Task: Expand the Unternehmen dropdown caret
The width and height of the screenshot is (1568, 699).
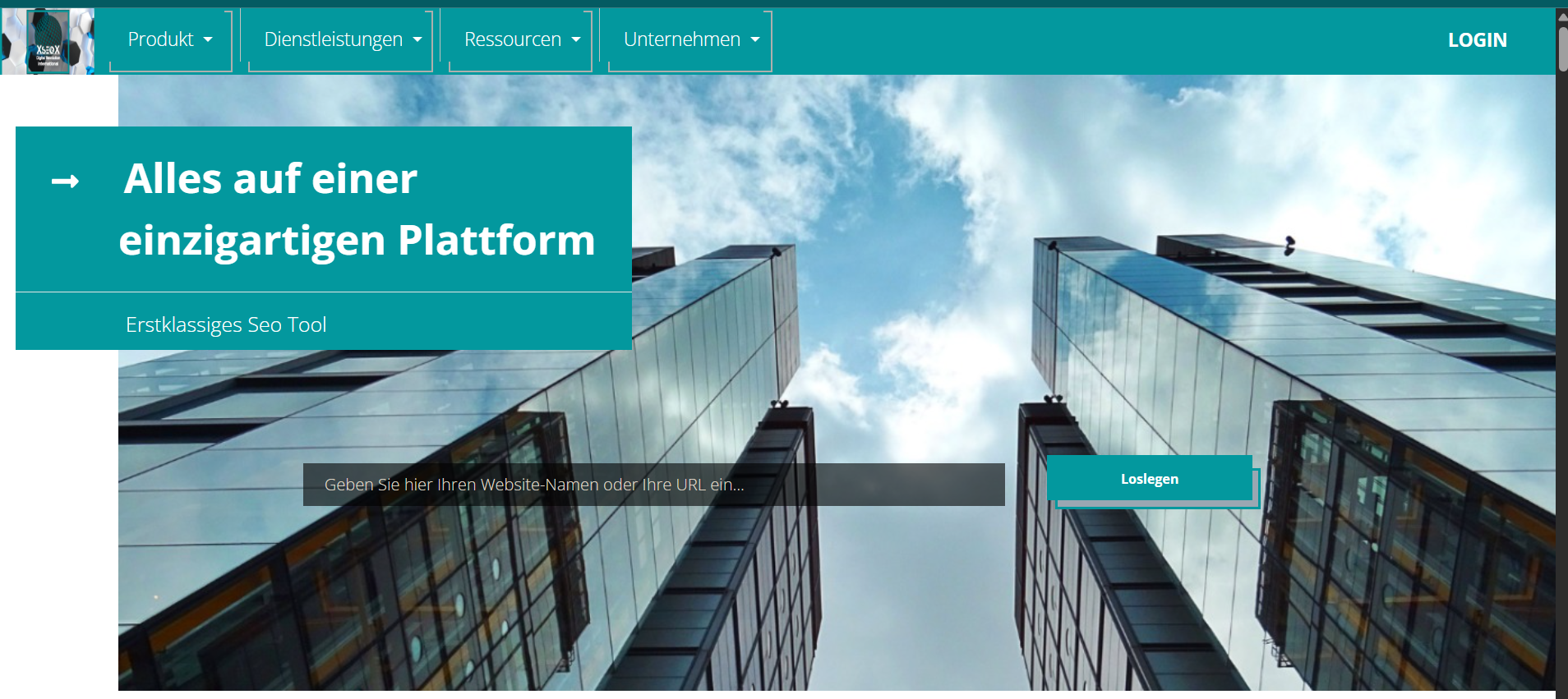Action: [x=755, y=39]
